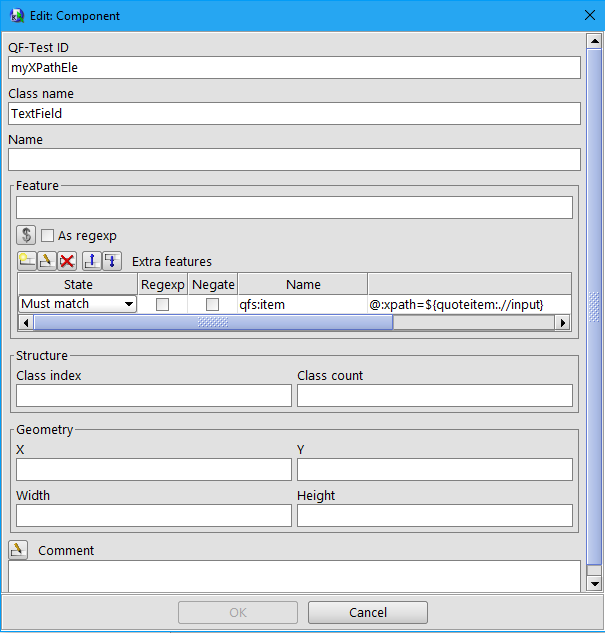This screenshot has width=605, height=633.
Task: Focus the Y geometry field
Action: (435, 470)
